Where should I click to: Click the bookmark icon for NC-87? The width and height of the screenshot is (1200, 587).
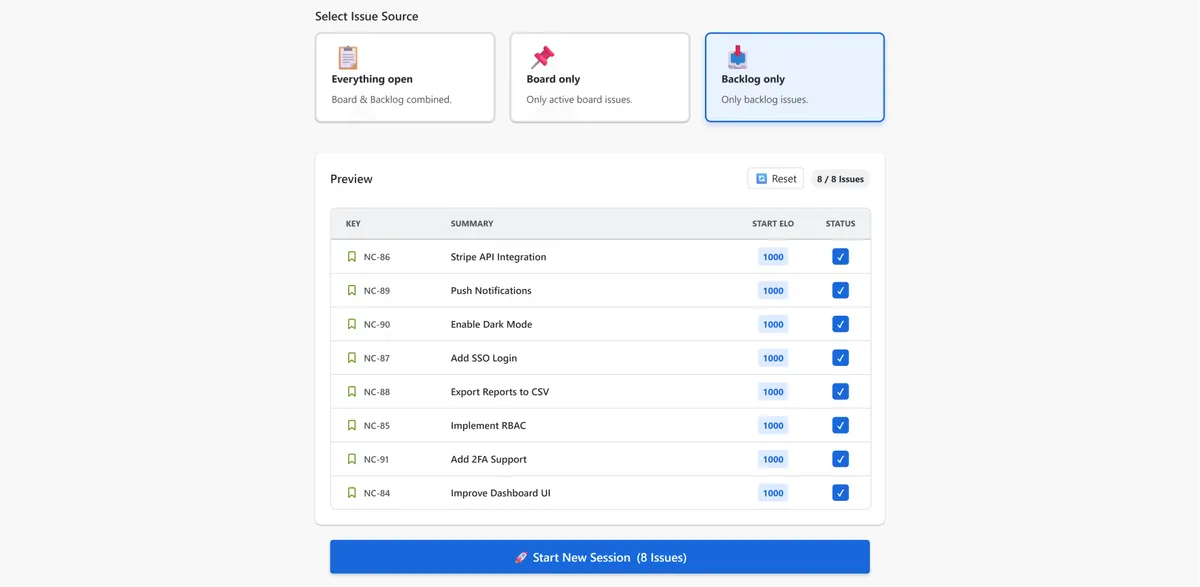352,358
